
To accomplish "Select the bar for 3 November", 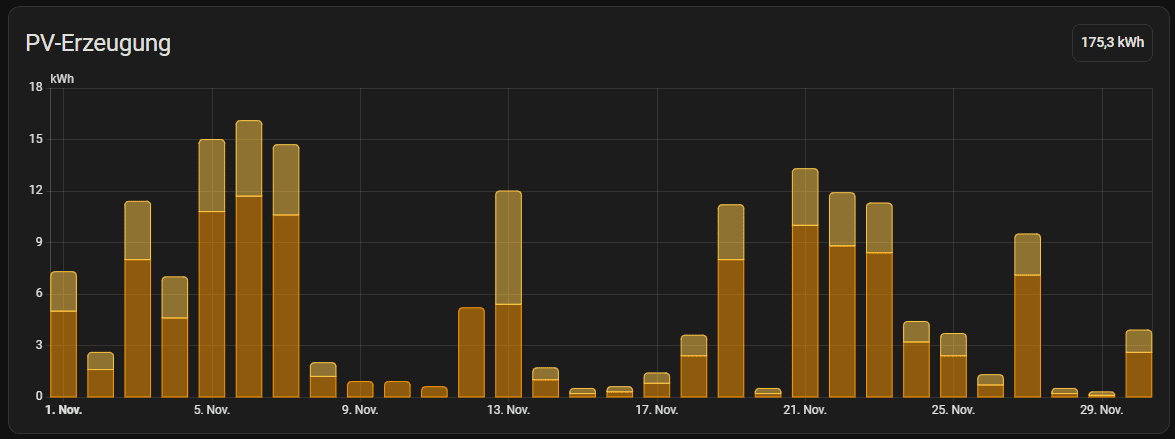I will coord(138,299).
